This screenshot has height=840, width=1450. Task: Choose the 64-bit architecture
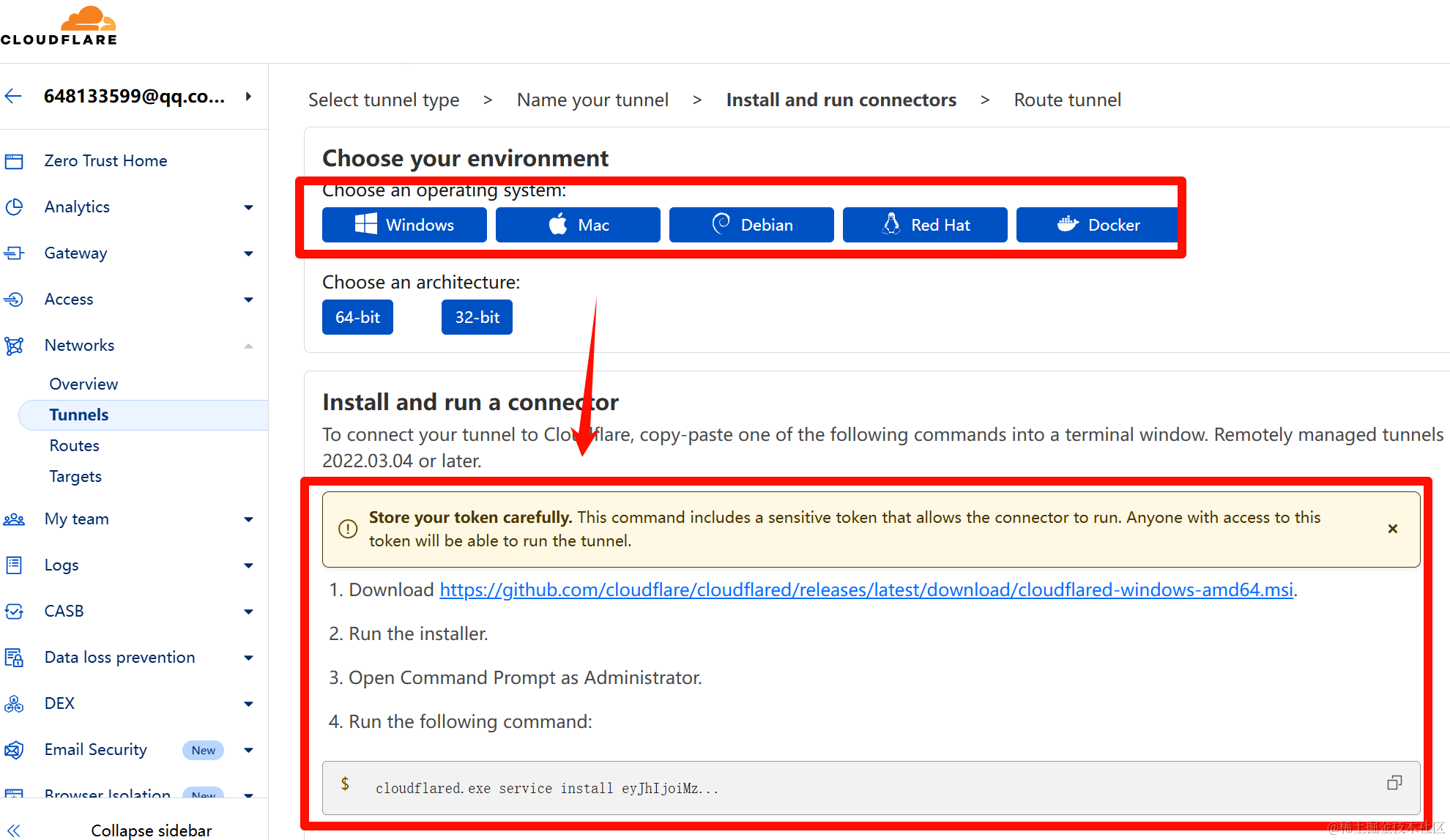[357, 317]
